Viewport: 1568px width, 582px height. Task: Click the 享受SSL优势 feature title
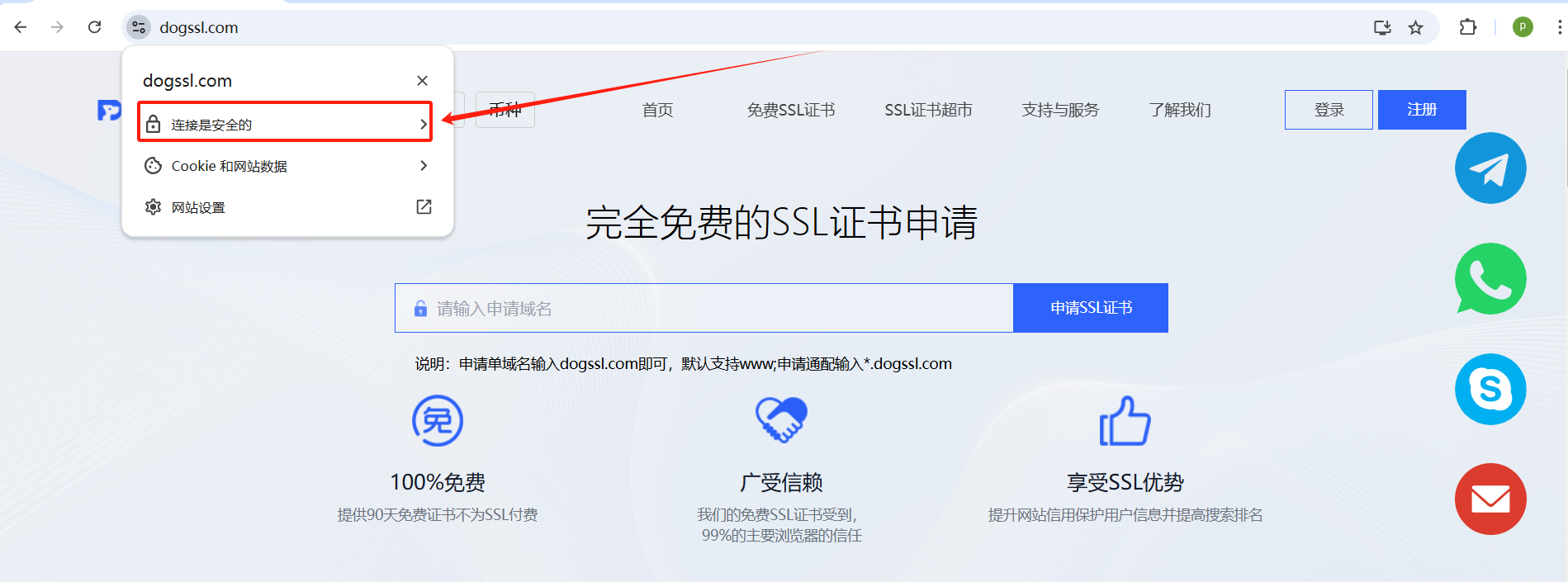tap(1125, 482)
